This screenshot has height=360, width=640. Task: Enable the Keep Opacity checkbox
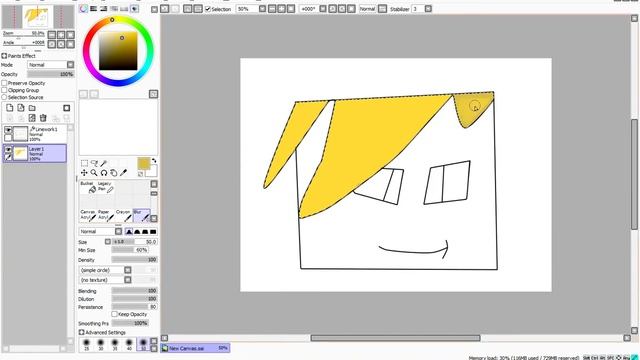click(x=114, y=314)
